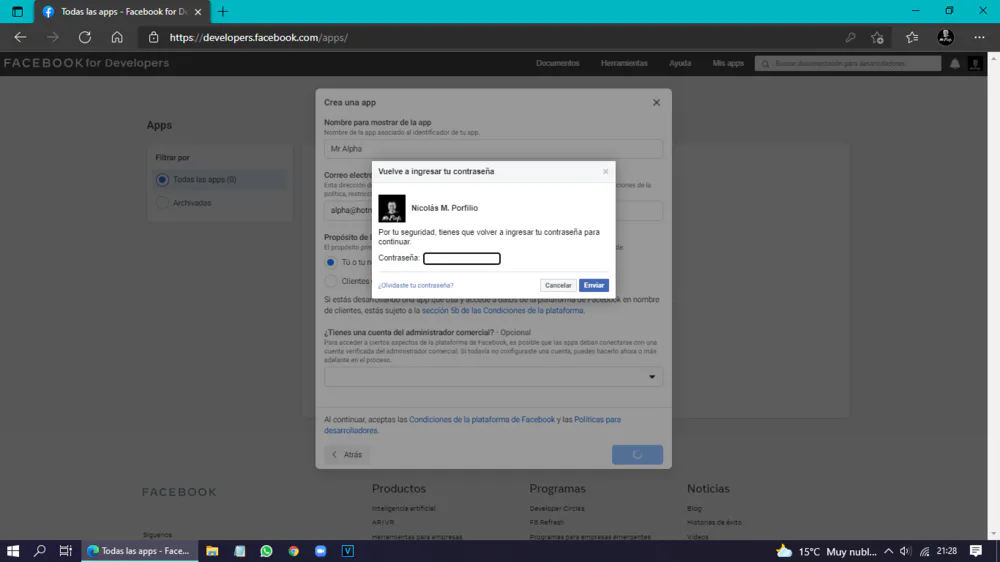1000x562 pixels.
Task: Click the Enviar button in password dialog
Action: [594, 285]
